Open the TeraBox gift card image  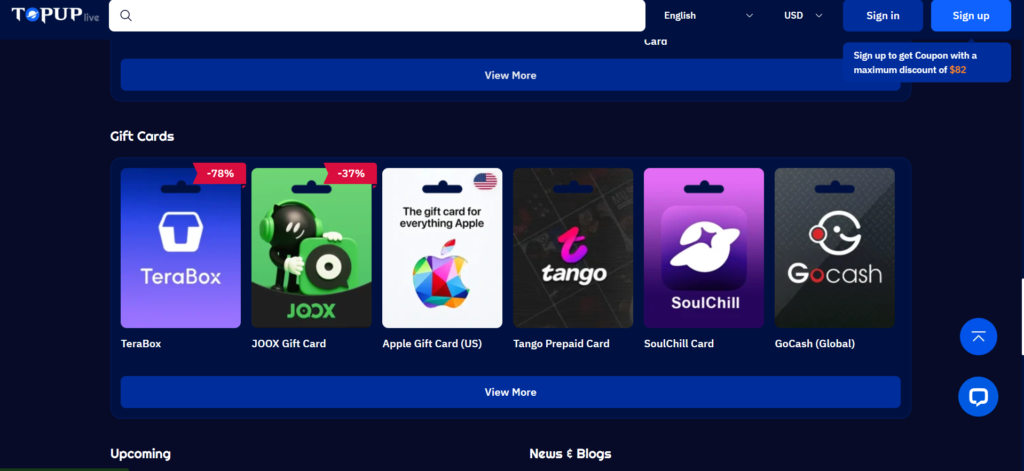click(181, 248)
